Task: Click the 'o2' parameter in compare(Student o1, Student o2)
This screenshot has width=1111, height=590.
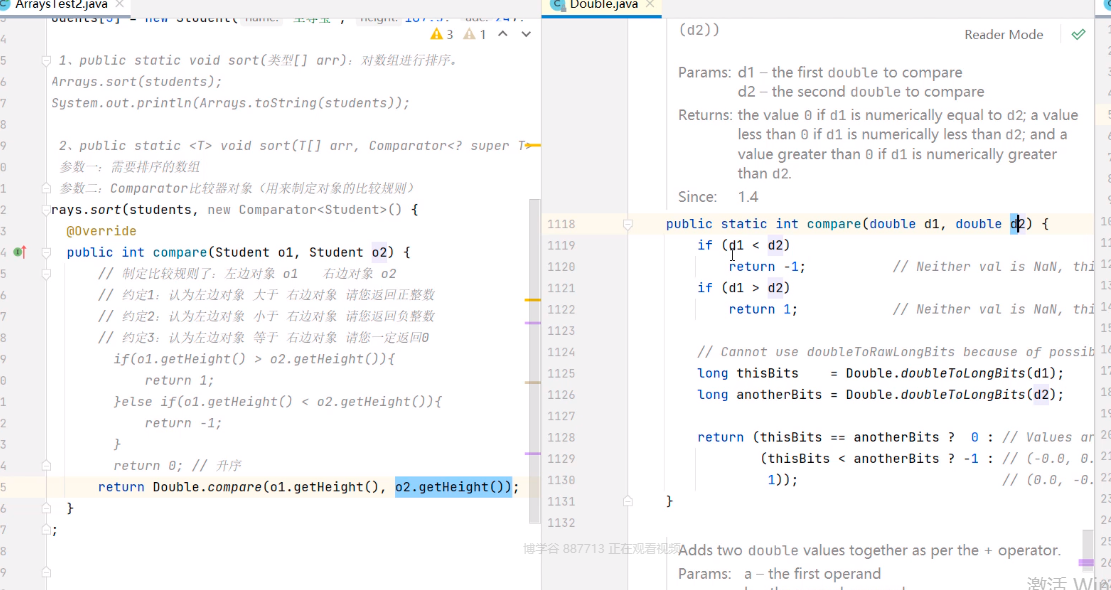Action: pos(380,252)
